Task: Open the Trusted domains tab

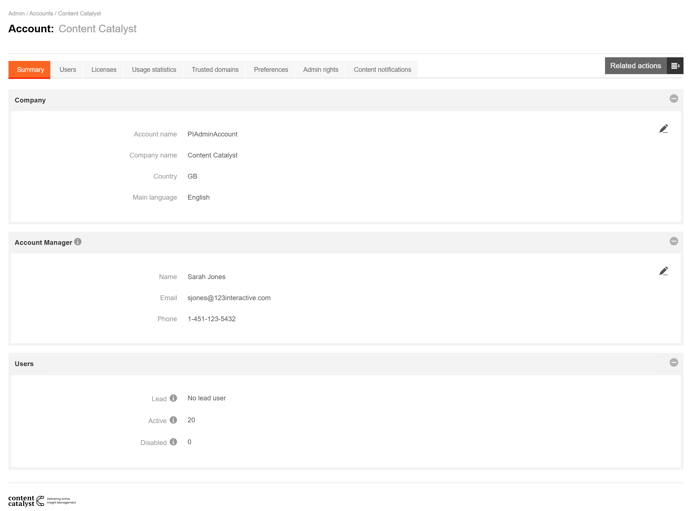Action: 215,70
